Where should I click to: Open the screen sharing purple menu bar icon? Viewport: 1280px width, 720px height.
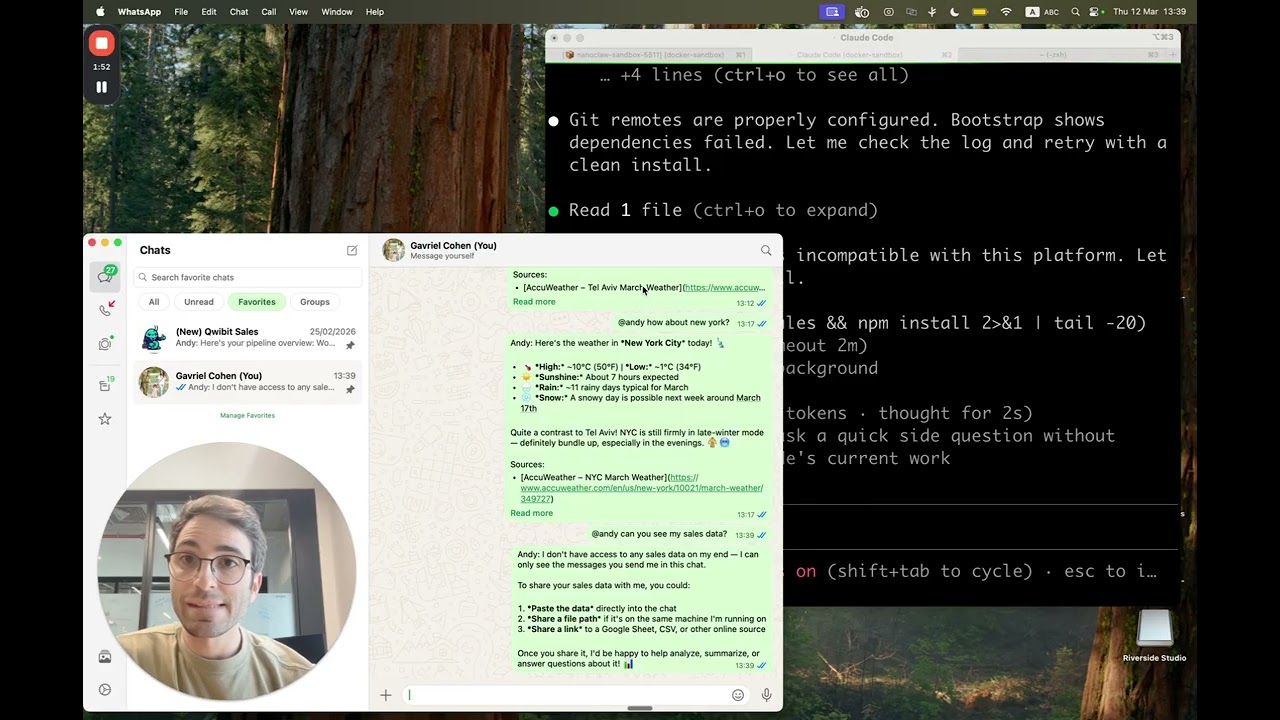832,12
